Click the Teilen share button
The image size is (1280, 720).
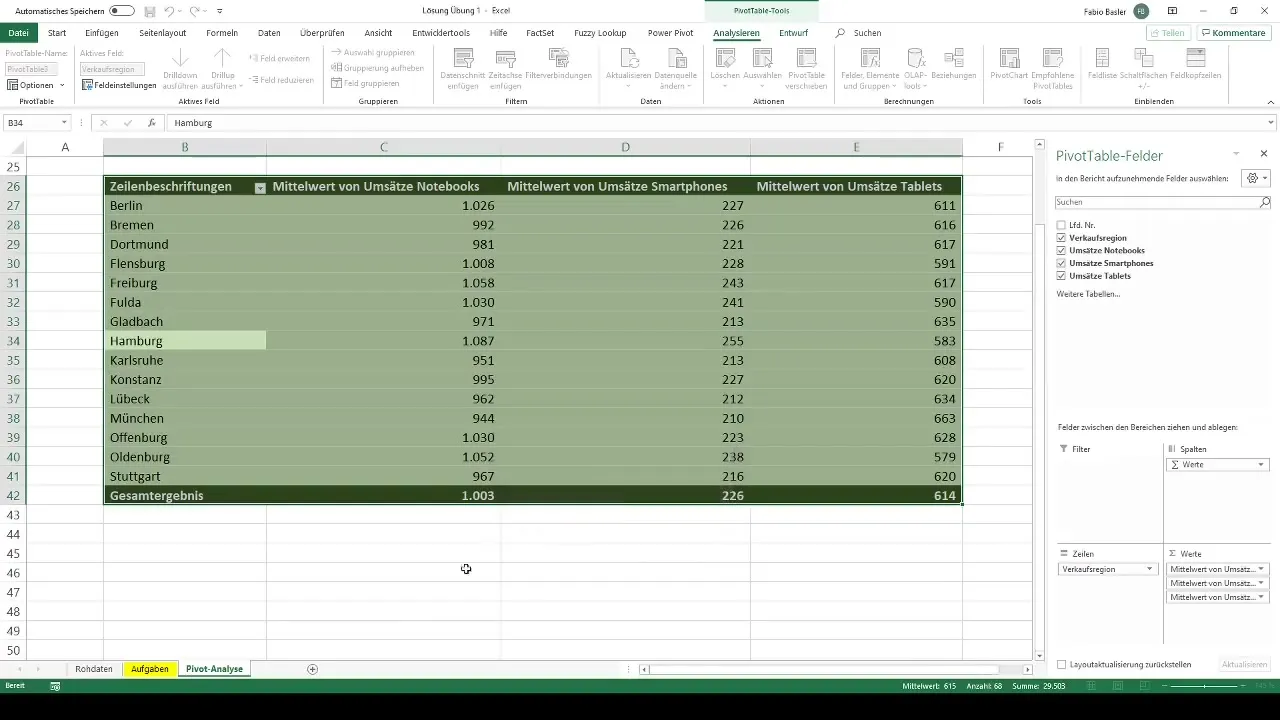coord(1168,33)
